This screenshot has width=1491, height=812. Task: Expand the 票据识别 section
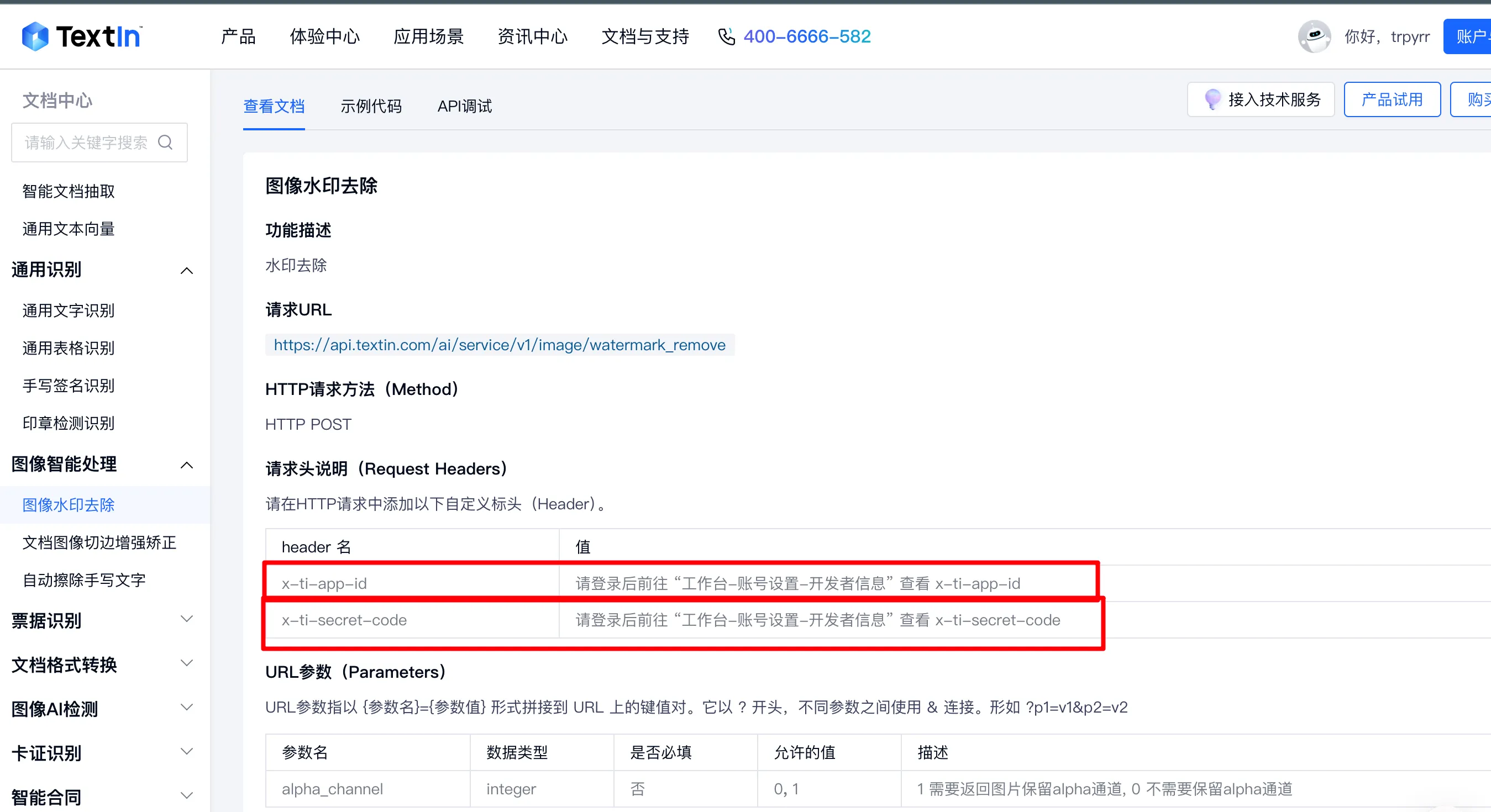tap(186, 619)
